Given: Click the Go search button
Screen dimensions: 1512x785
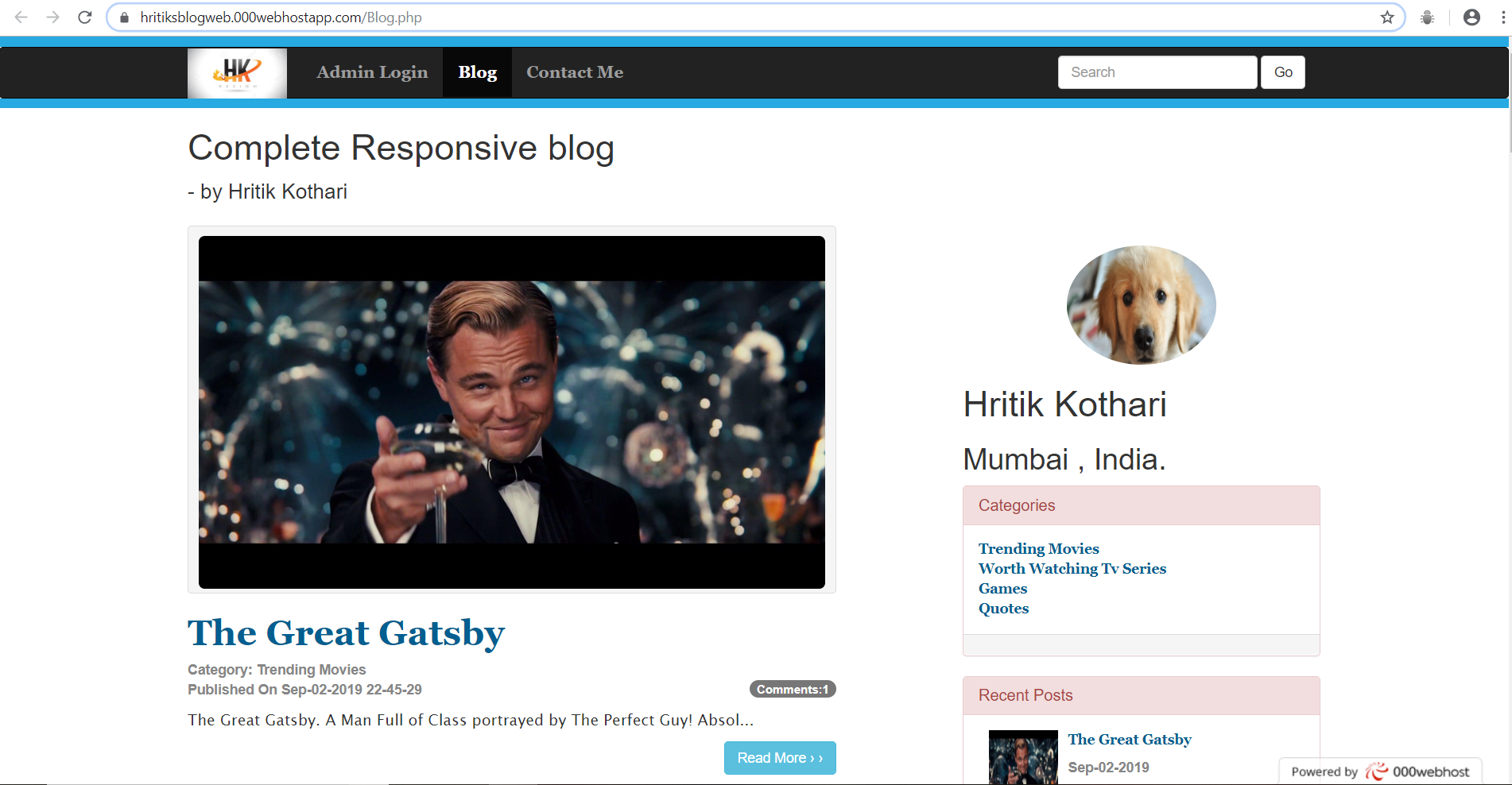Looking at the screenshot, I should [x=1283, y=72].
